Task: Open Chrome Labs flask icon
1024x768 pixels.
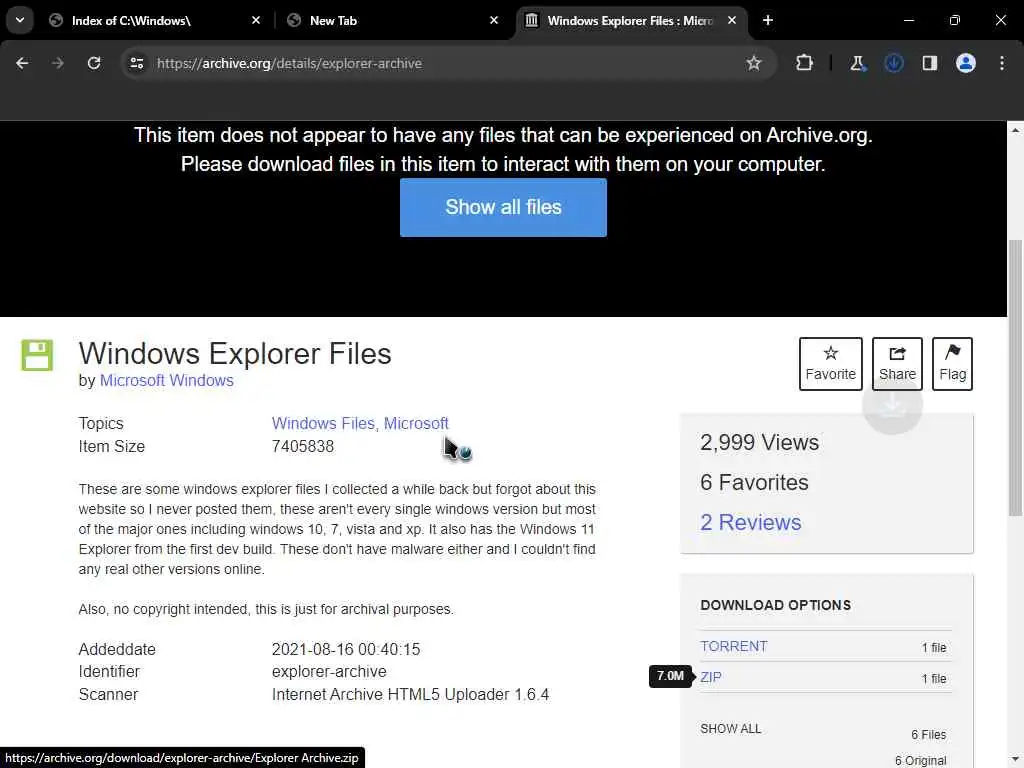Action: pyautogui.click(x=857, y=63)
